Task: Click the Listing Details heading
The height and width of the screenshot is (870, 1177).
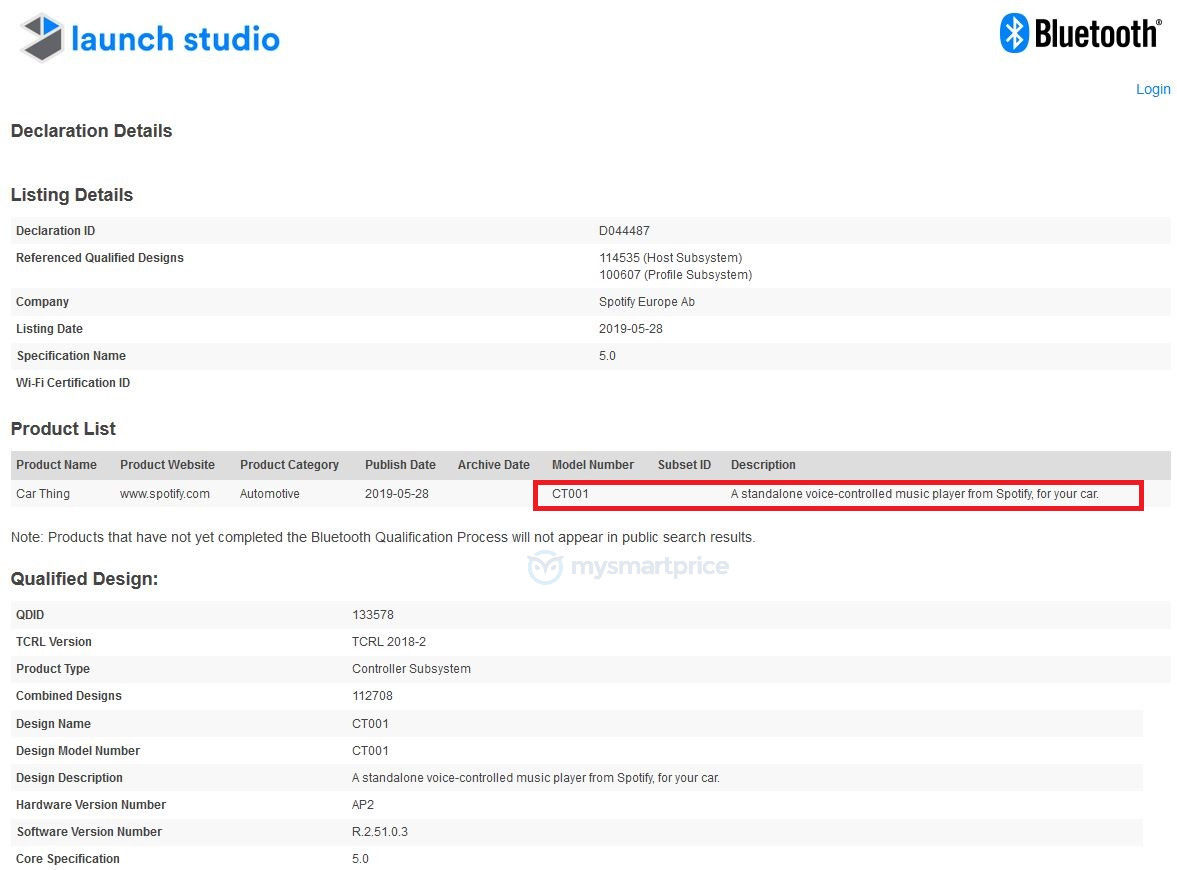Action: (x=72, y=194)
